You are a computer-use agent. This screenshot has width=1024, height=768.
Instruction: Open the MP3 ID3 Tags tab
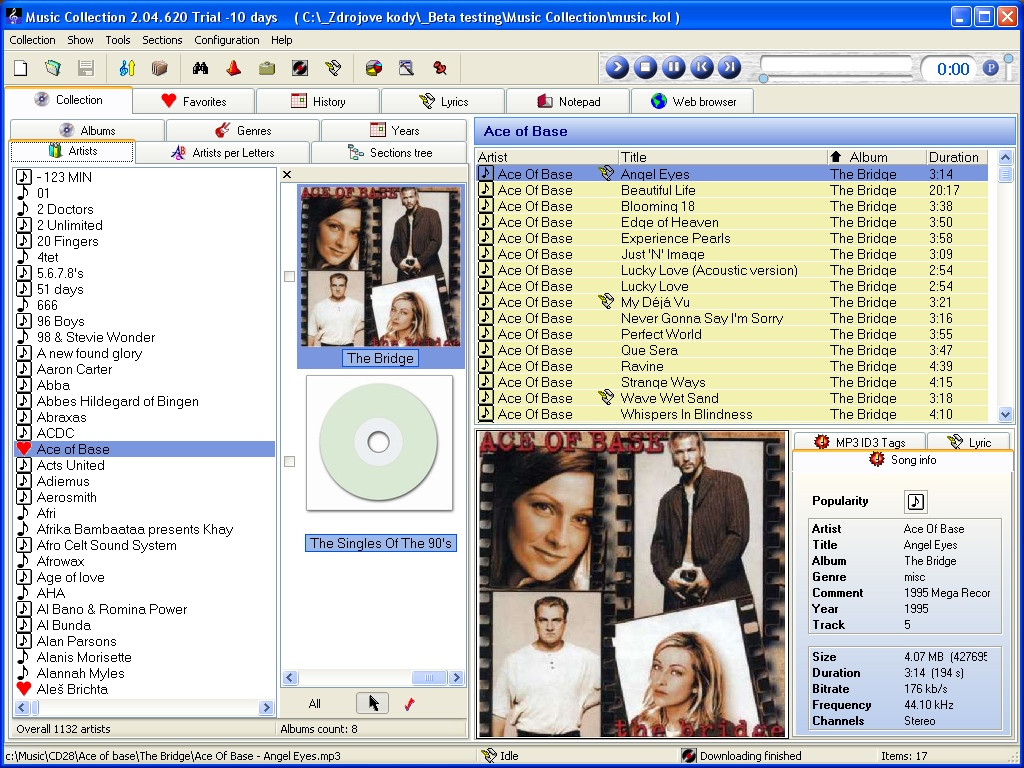pyautogui.click(x=859, y=442)
